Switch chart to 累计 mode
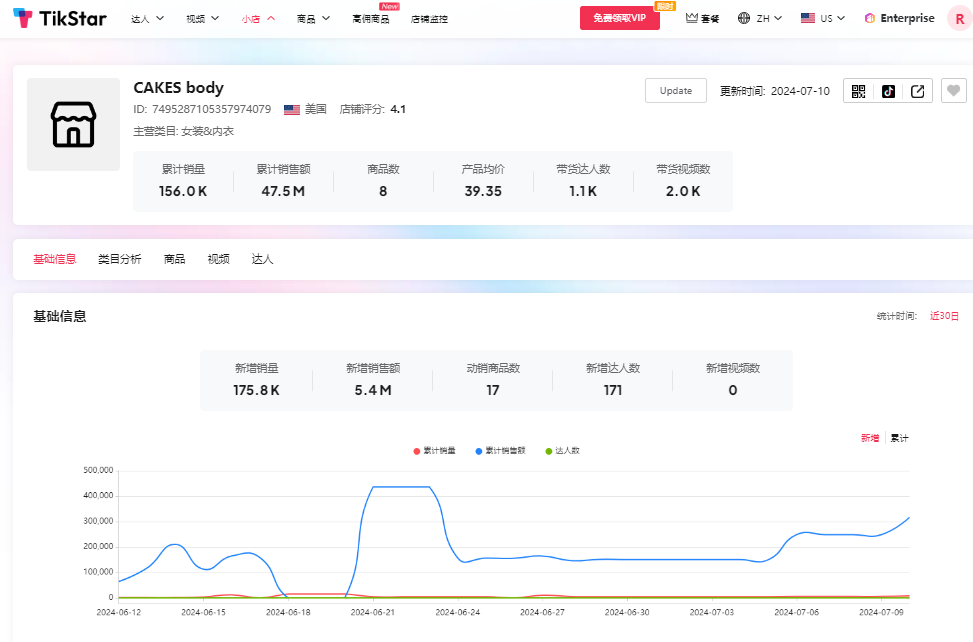This screenshot has height=642, width=973. pos(899,438)
